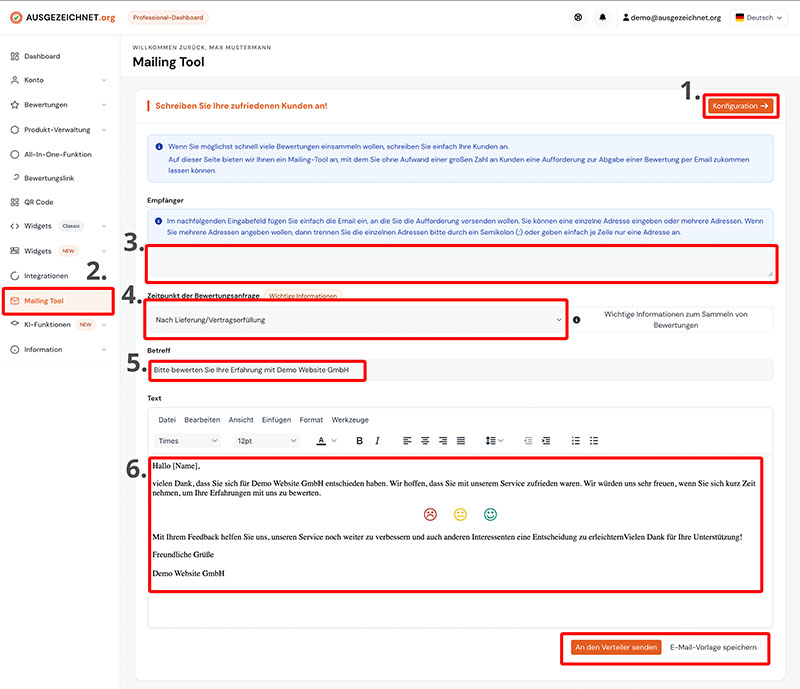The image size is (800, 689).
Task: Click the Bewertungen star icon
Action: [15, 105]
